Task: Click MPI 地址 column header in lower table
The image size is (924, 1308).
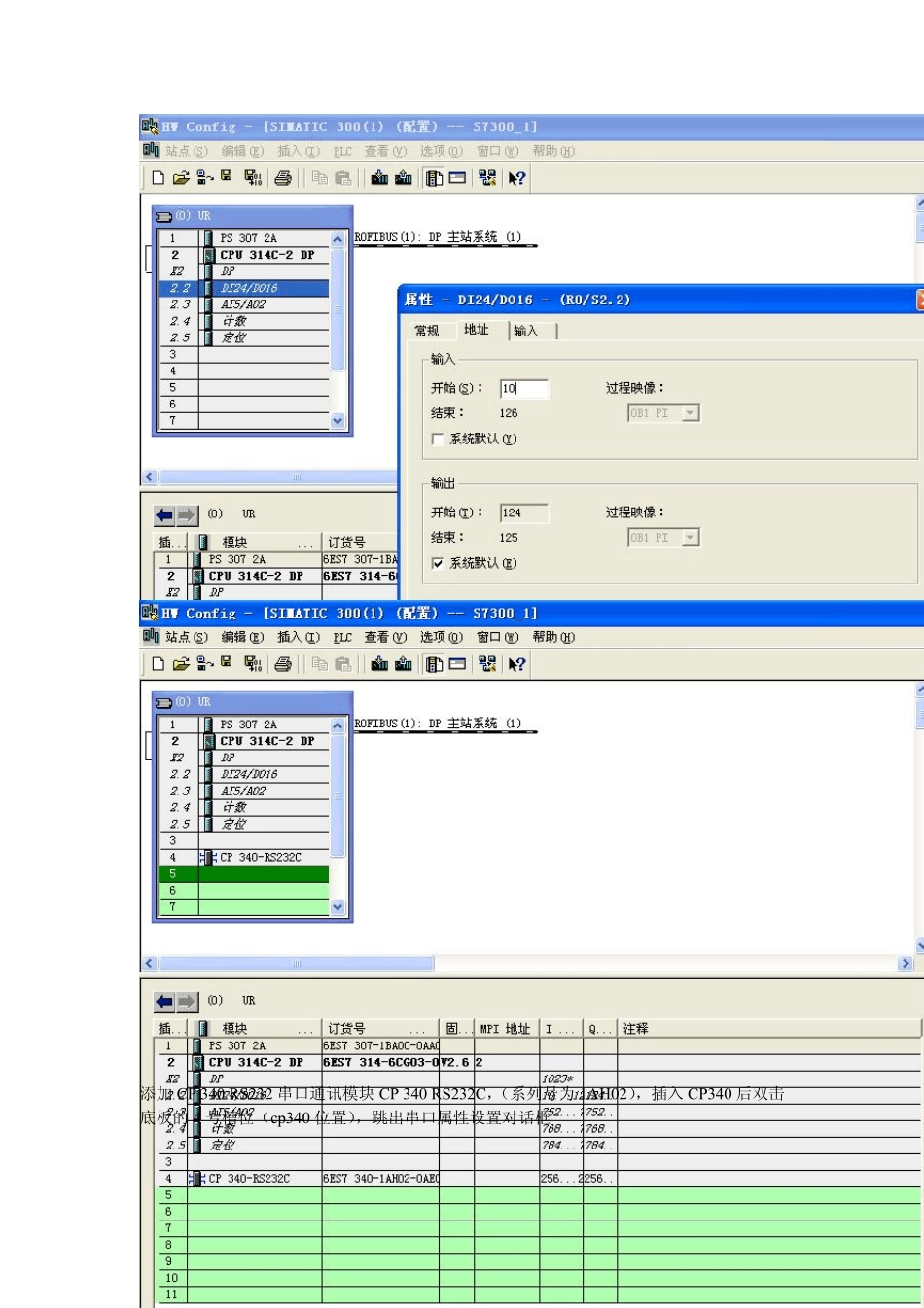Action: tap(506, 1029)
